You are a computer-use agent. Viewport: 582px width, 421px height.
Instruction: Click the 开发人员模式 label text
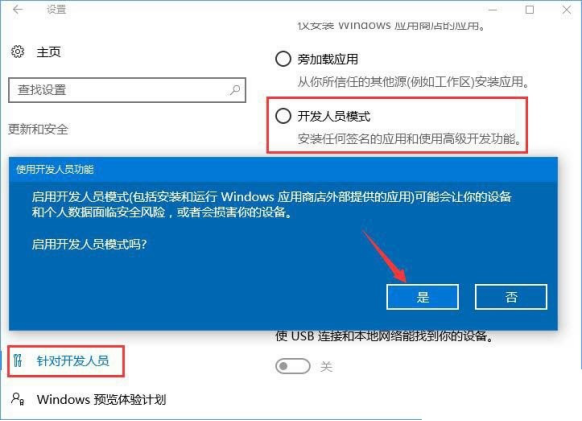[334, 116]
